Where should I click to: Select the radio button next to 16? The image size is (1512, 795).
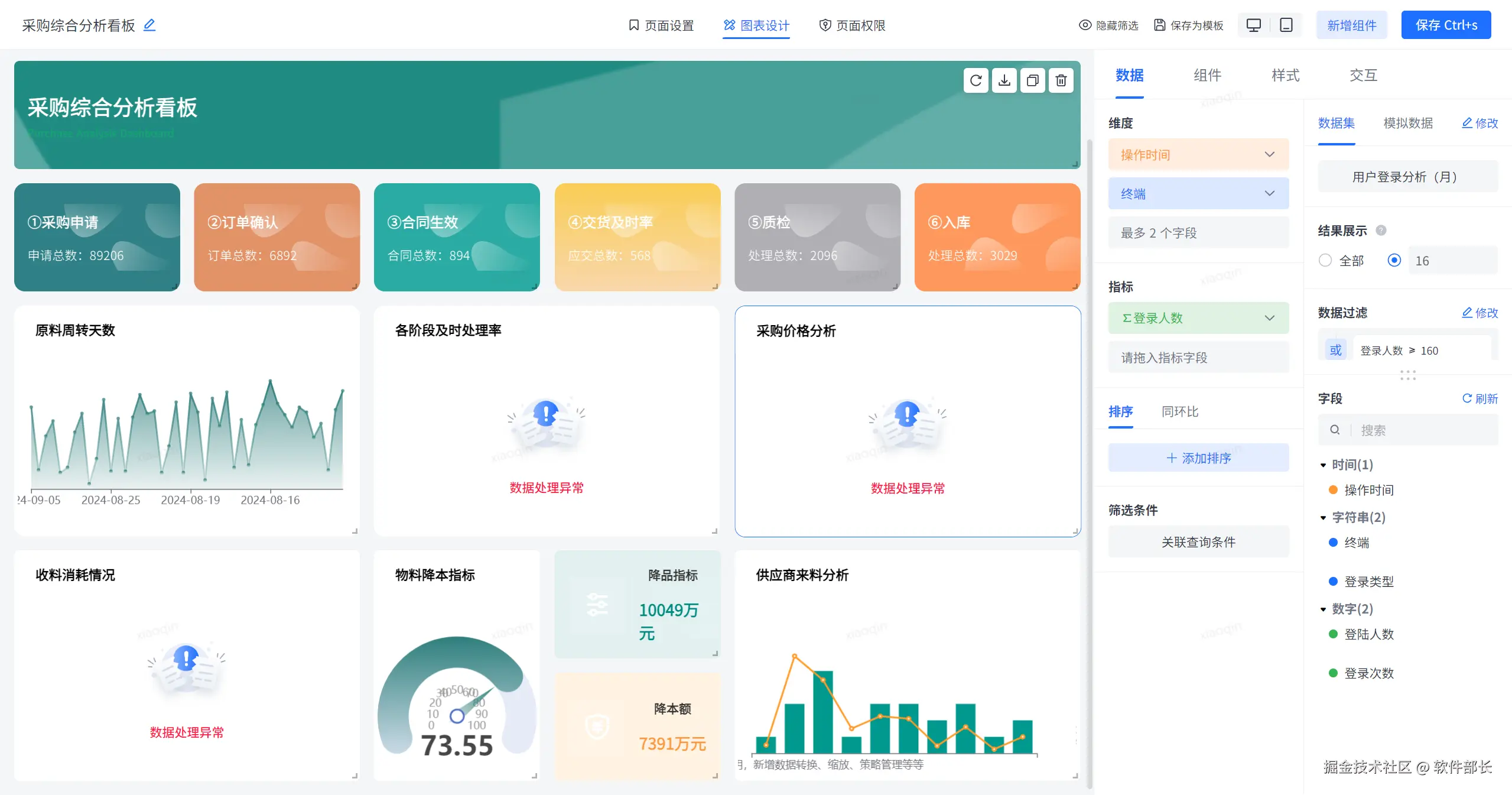tap(1394, 261)
